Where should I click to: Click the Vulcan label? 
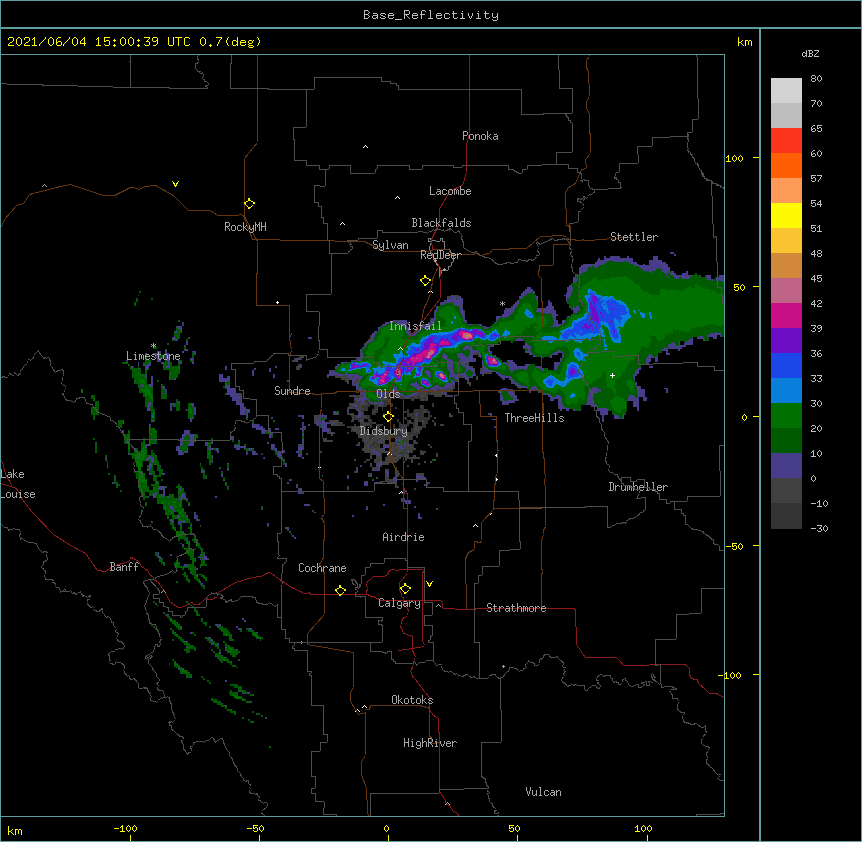(543, 792)
